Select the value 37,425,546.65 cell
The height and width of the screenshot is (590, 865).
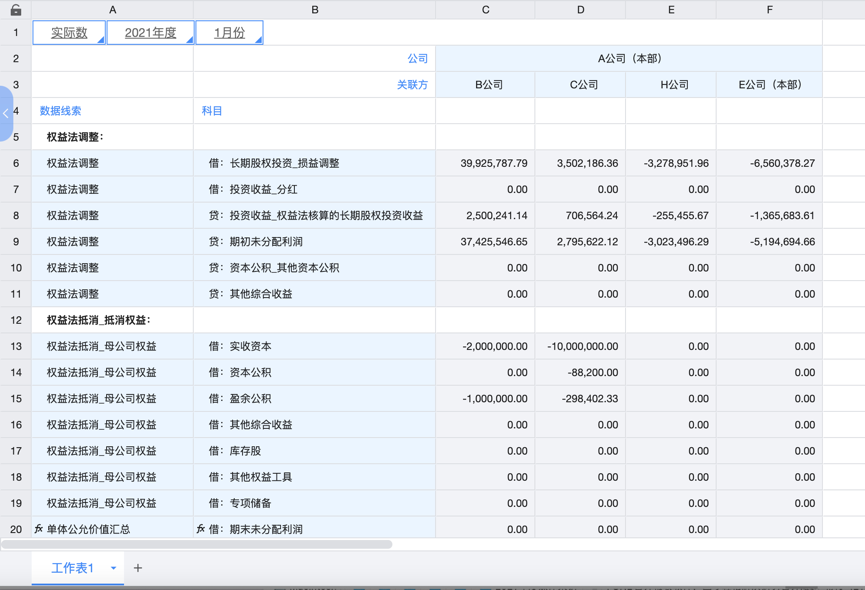pos(485,242)
